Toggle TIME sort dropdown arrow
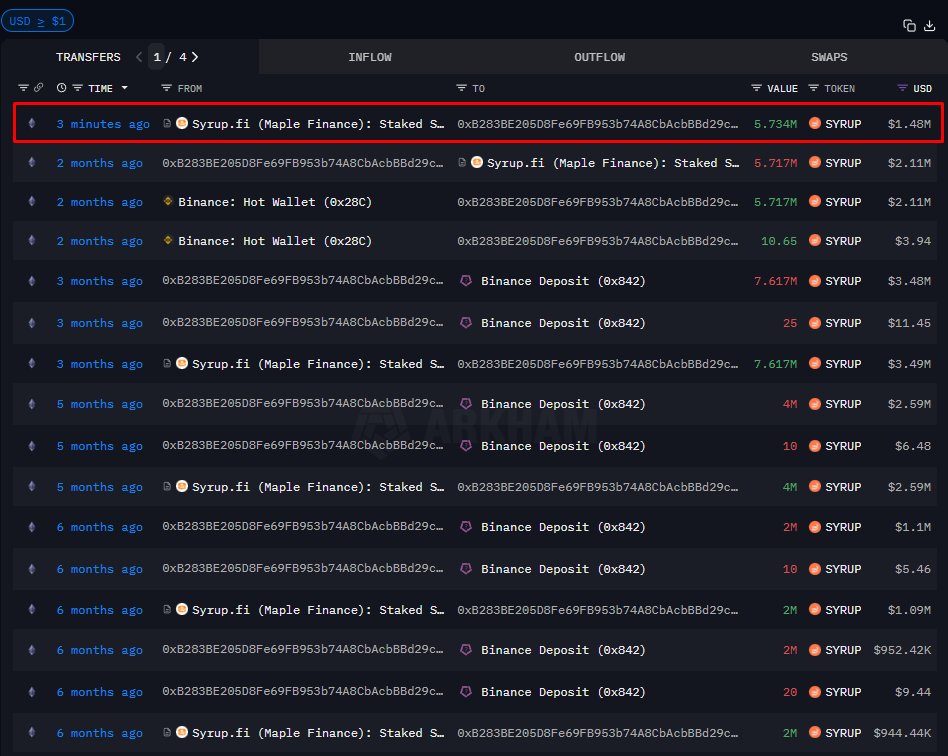Viewport: 948px width, 756px height. pos(125,88)
